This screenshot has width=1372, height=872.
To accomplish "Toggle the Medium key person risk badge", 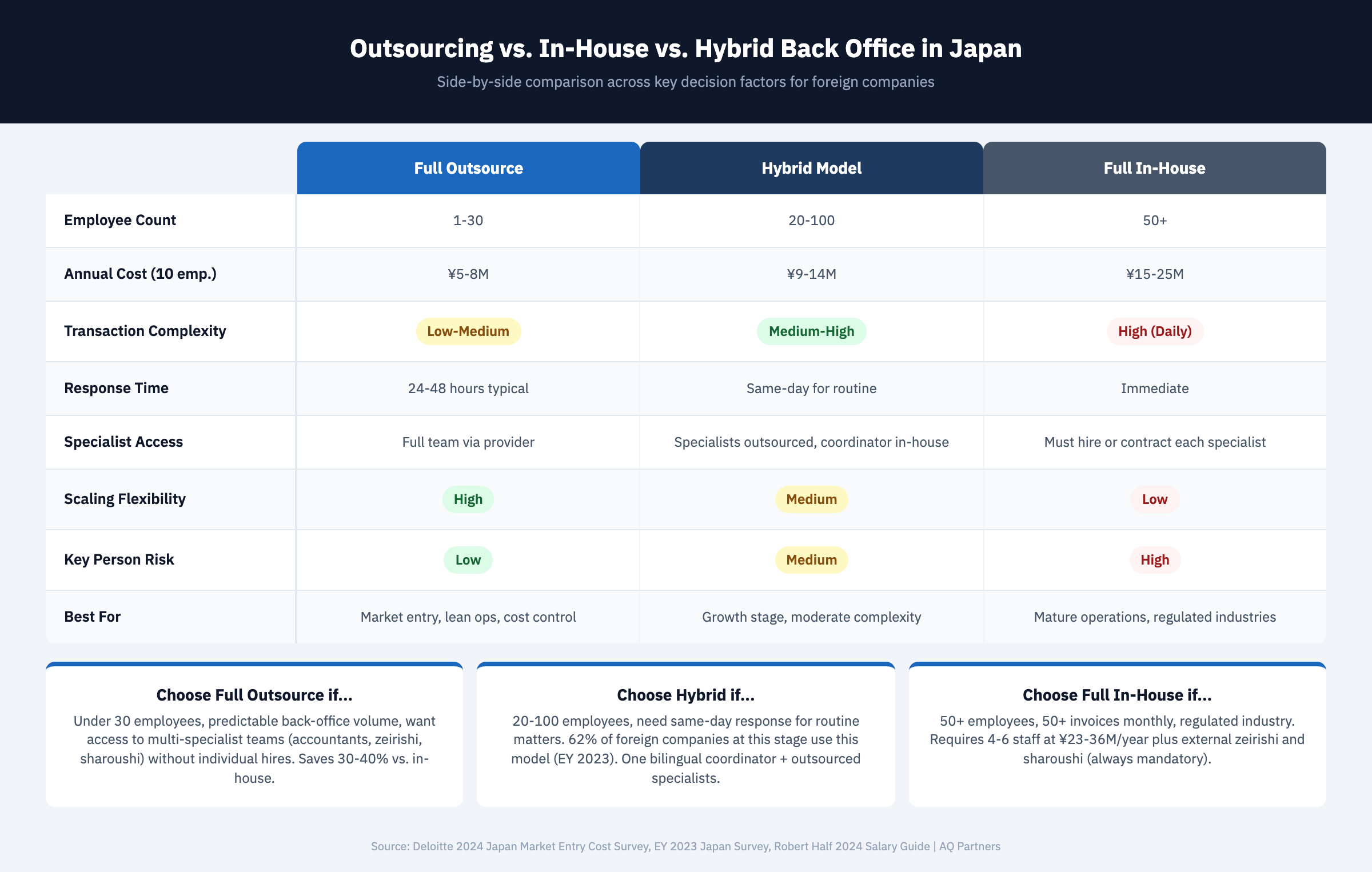I will 811,559.
